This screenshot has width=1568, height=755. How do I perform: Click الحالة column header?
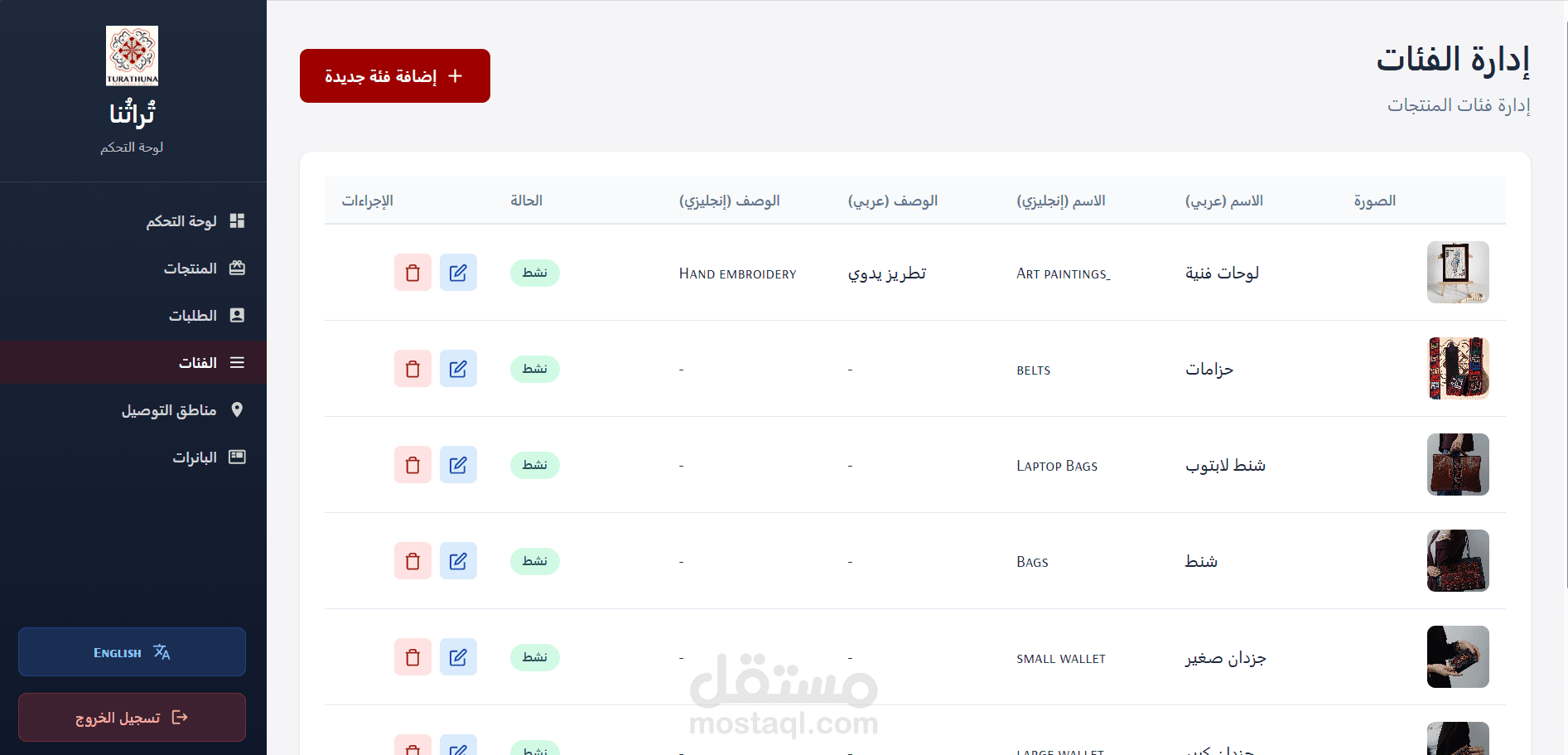[x=527, y=201]
